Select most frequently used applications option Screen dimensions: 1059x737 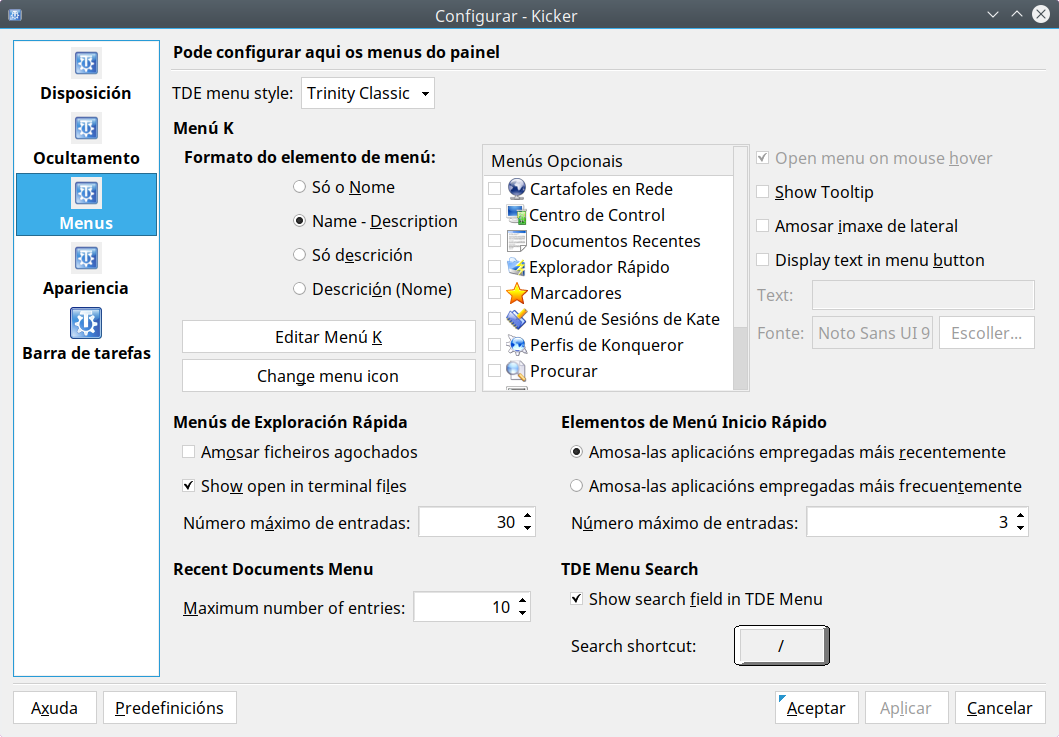coord(576,486)
